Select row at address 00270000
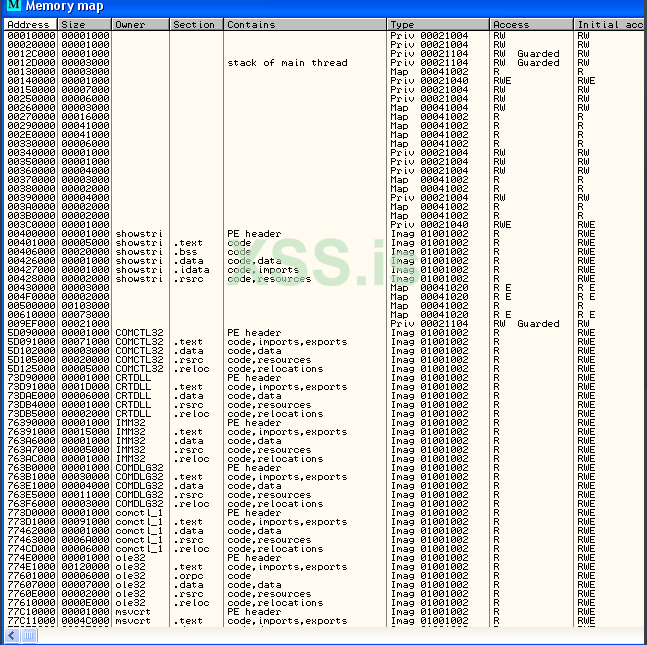The height and width of the screenshot is (645, 647). 324,117
